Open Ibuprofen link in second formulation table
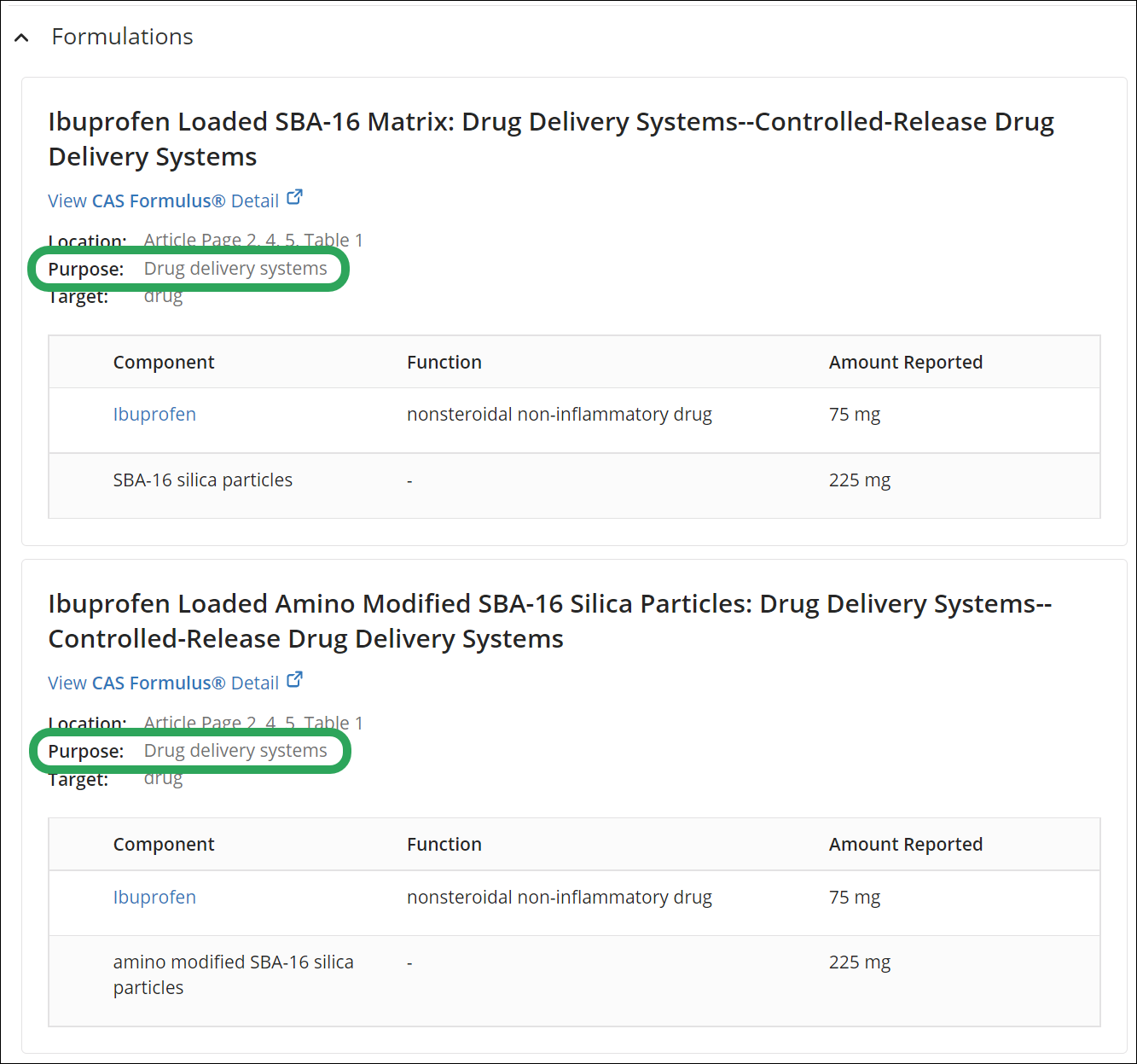The width and height of the screenshot is (1137, 1064). [x=154, y=897]
